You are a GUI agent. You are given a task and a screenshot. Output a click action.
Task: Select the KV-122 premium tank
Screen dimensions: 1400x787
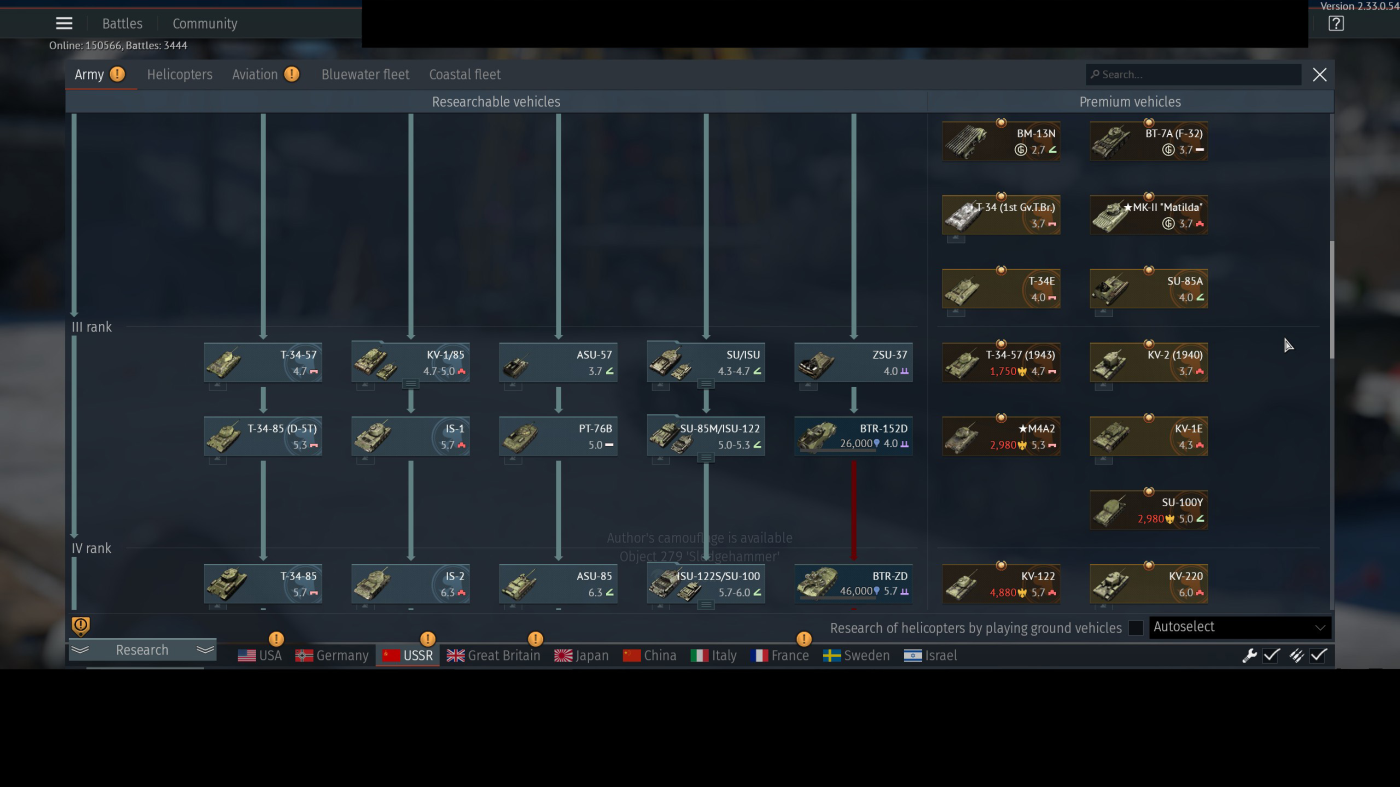point(1001,584)
